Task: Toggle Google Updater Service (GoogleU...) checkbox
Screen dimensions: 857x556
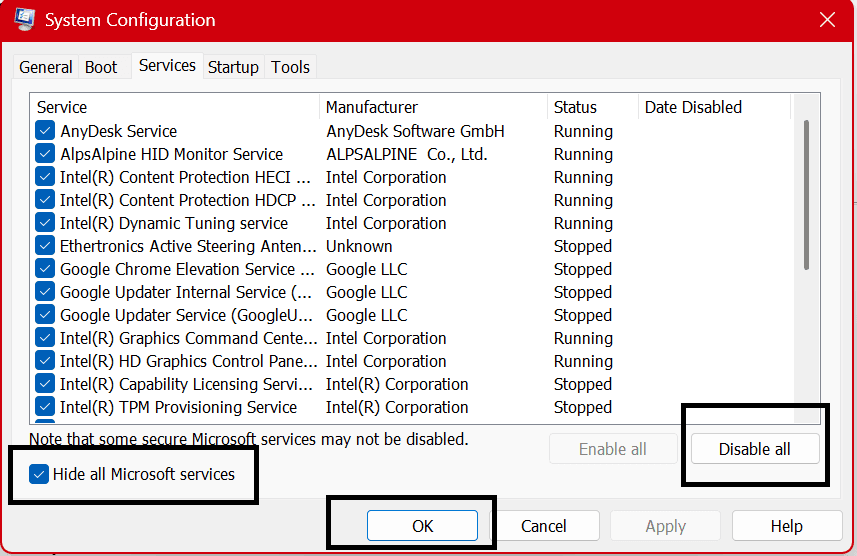Action: [45, 314]
